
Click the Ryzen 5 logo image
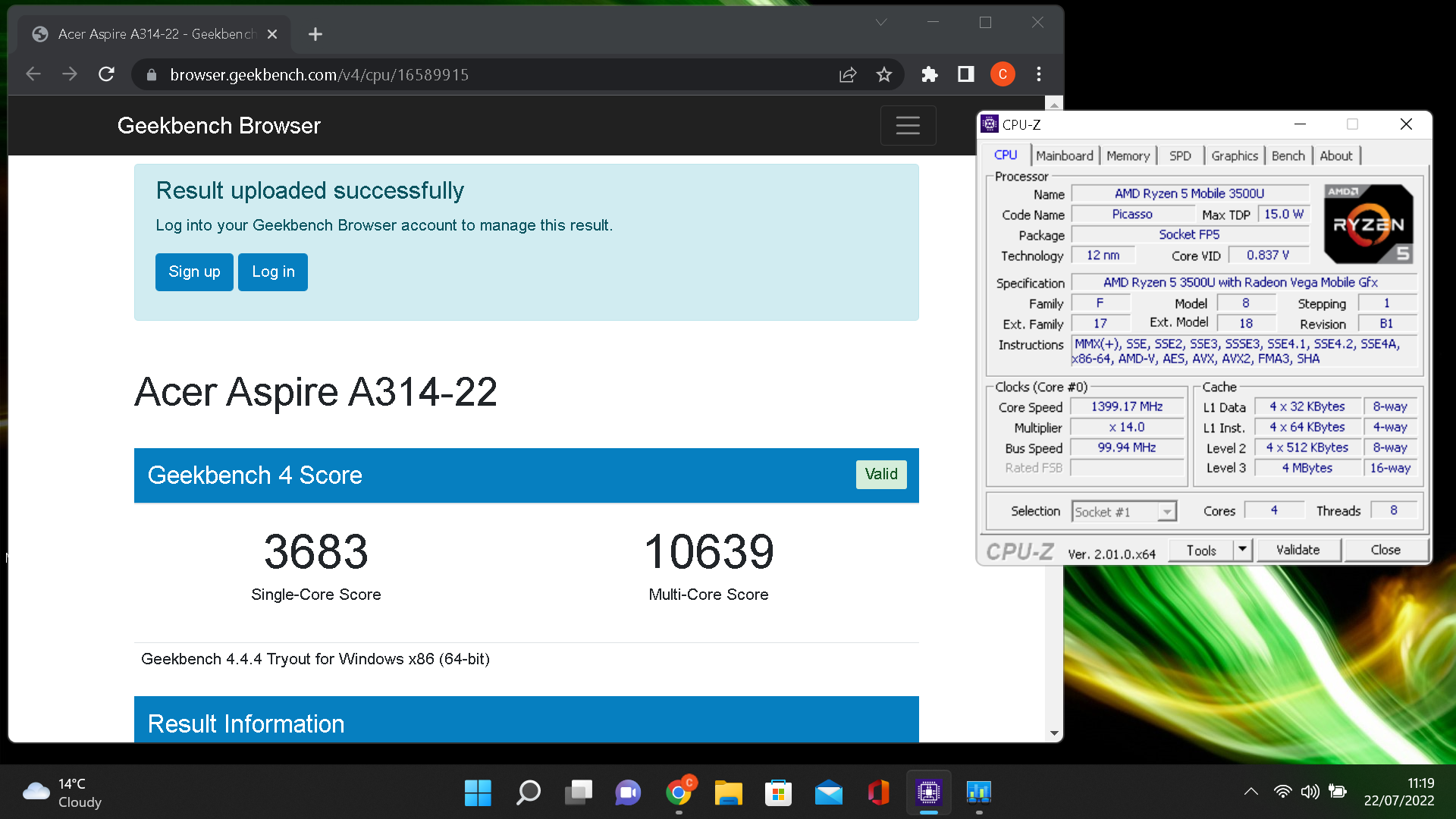tap(1369, 224)
